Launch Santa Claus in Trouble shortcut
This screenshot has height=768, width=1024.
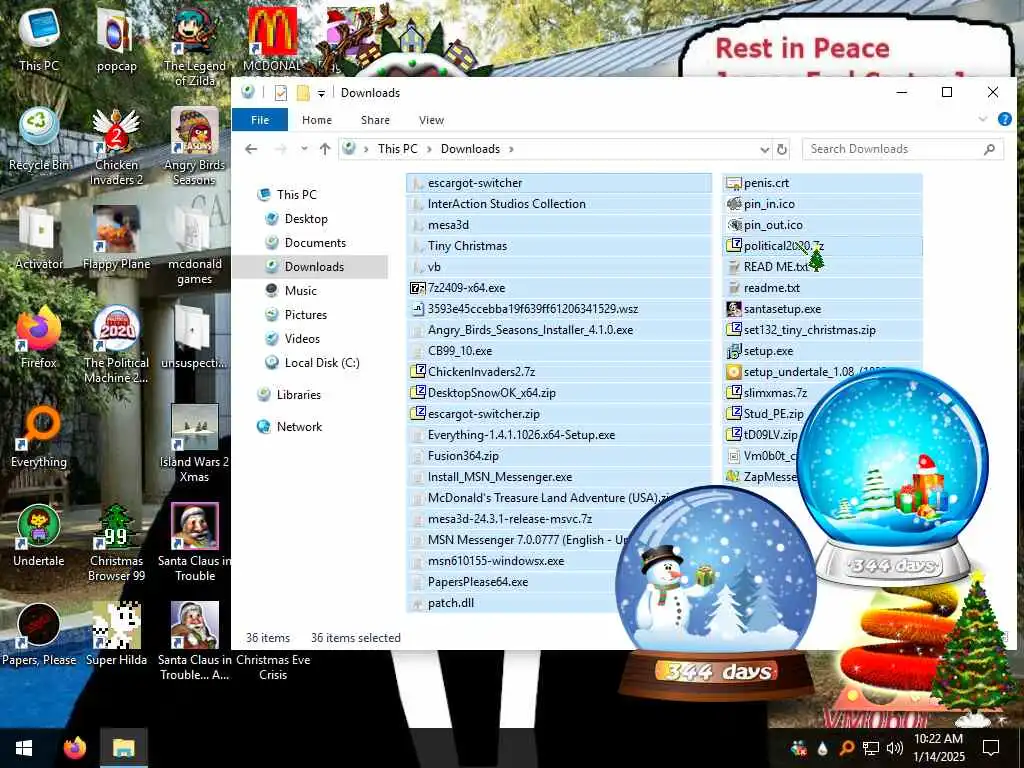[195, 543]
